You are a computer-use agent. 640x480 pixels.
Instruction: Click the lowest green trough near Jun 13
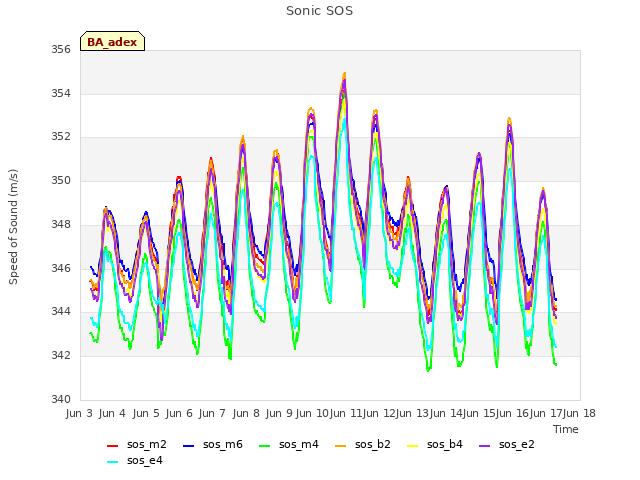pos(428,370)
